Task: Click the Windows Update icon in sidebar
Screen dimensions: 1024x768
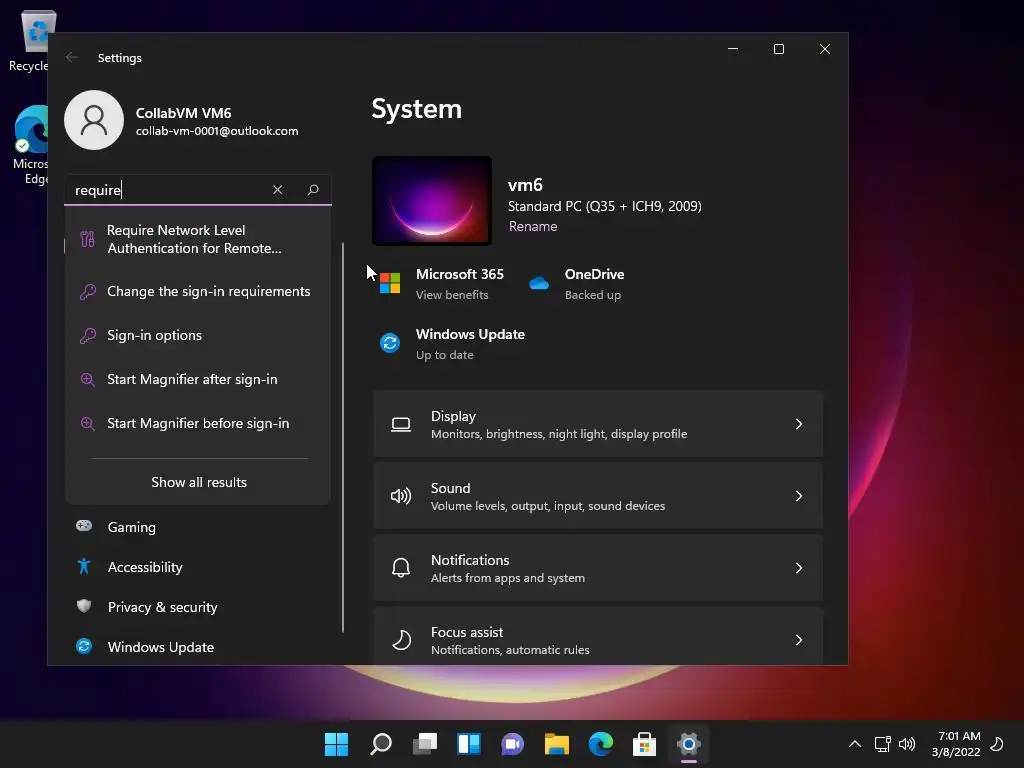Action: (84, 646)
